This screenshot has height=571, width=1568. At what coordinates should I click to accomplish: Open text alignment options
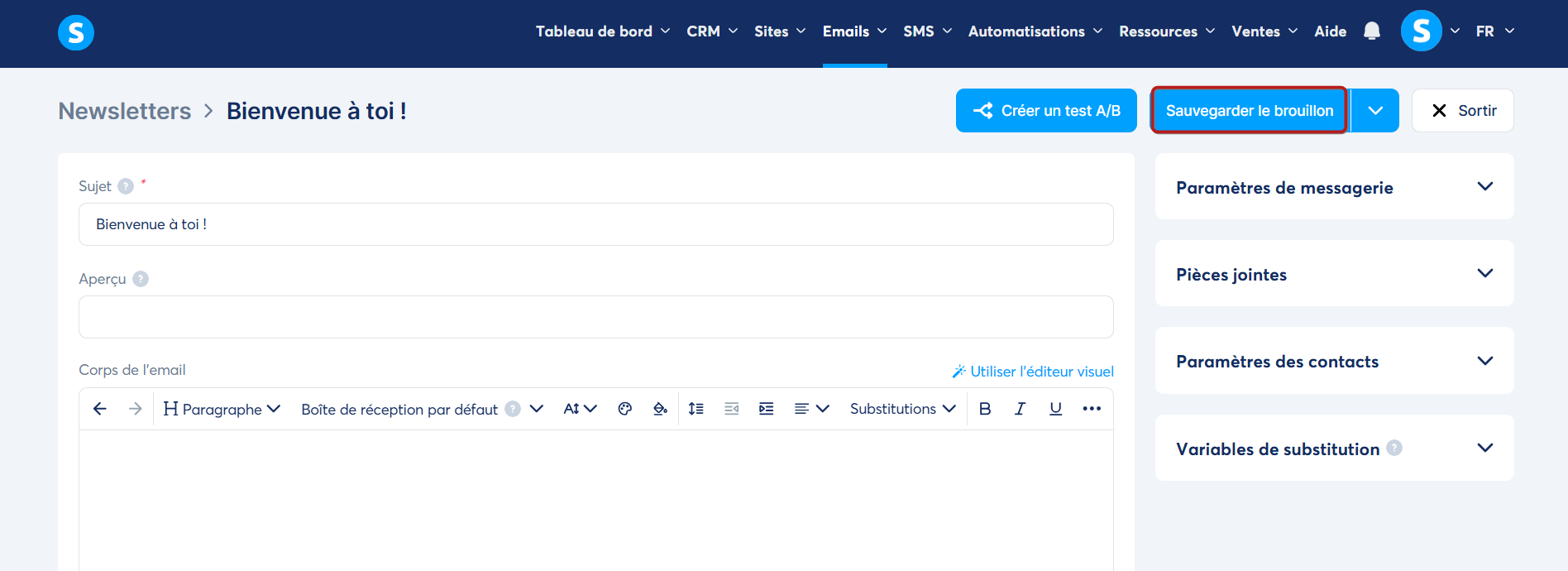[811, 409]
